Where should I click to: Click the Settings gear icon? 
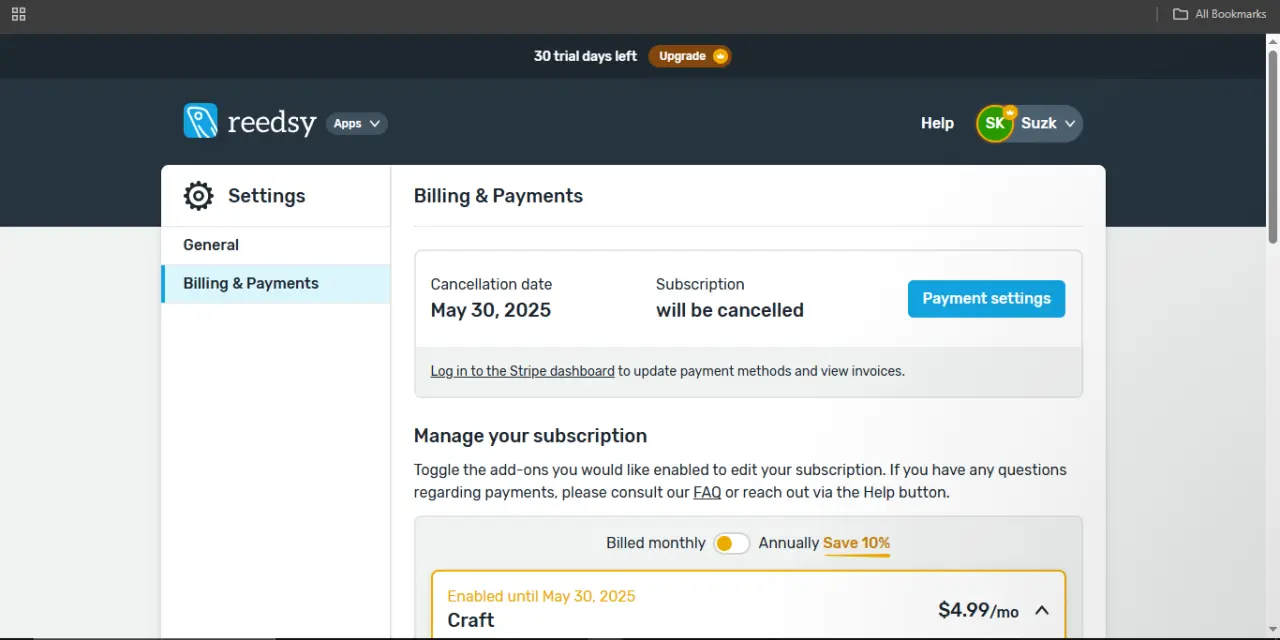(x=199, y=196)
